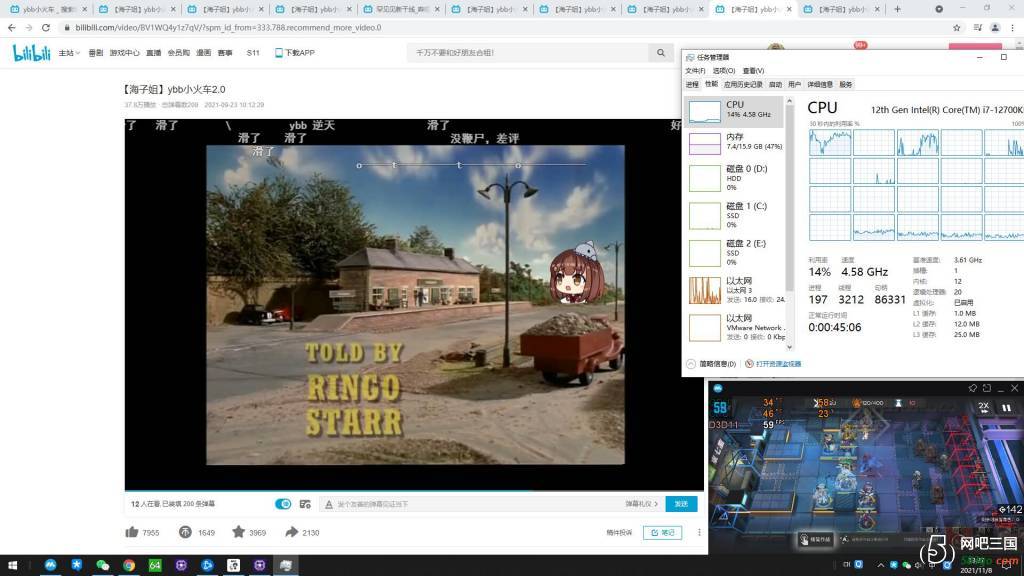The width and height of the screenshot is (1024, 576).
Task: Click the danmaku font style icon
Action: pos(328,504)
